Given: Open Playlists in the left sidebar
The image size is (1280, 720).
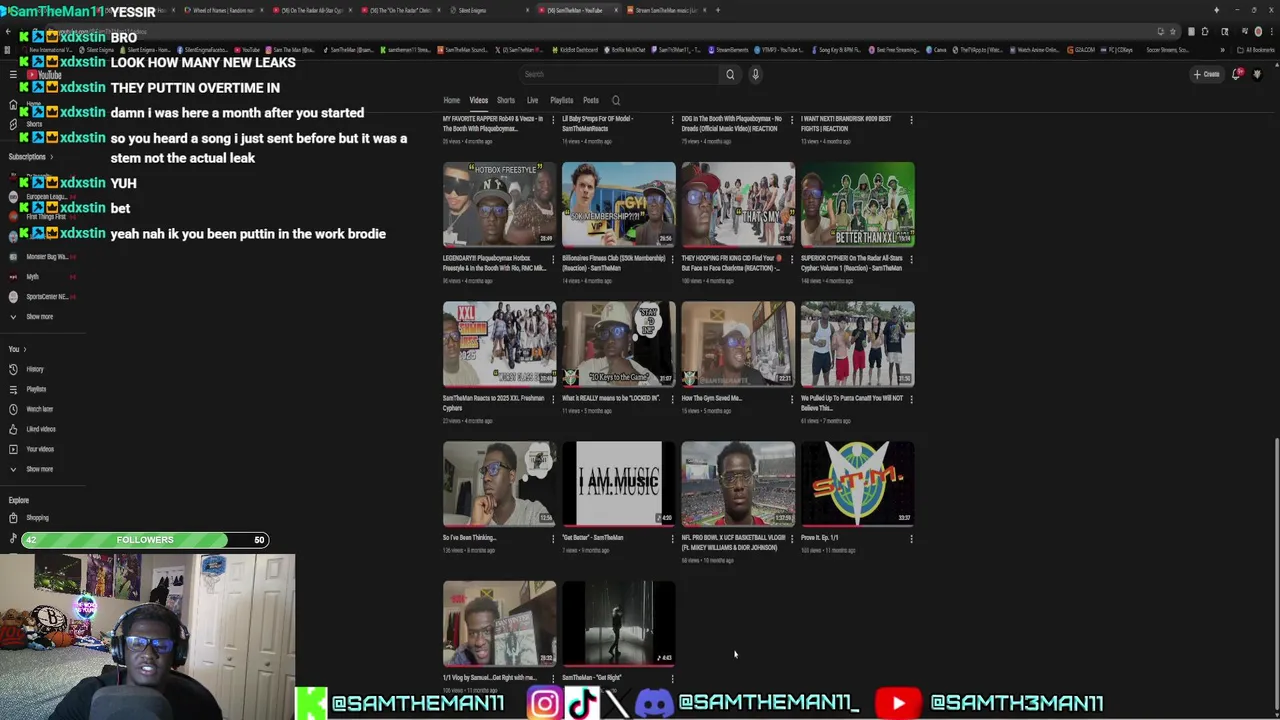Looking at the screenshot, I should (36, 389).
